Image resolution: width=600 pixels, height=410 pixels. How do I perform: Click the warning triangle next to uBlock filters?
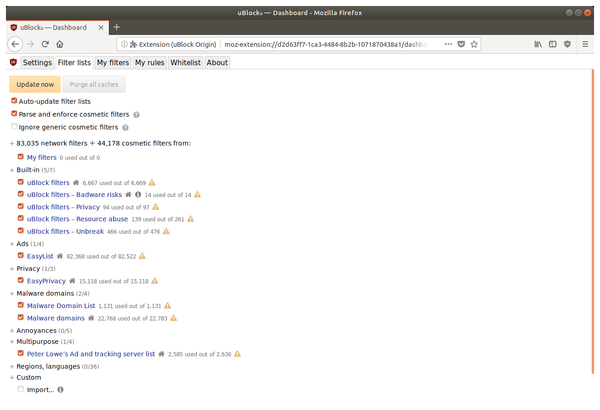(x=152, y=183)
